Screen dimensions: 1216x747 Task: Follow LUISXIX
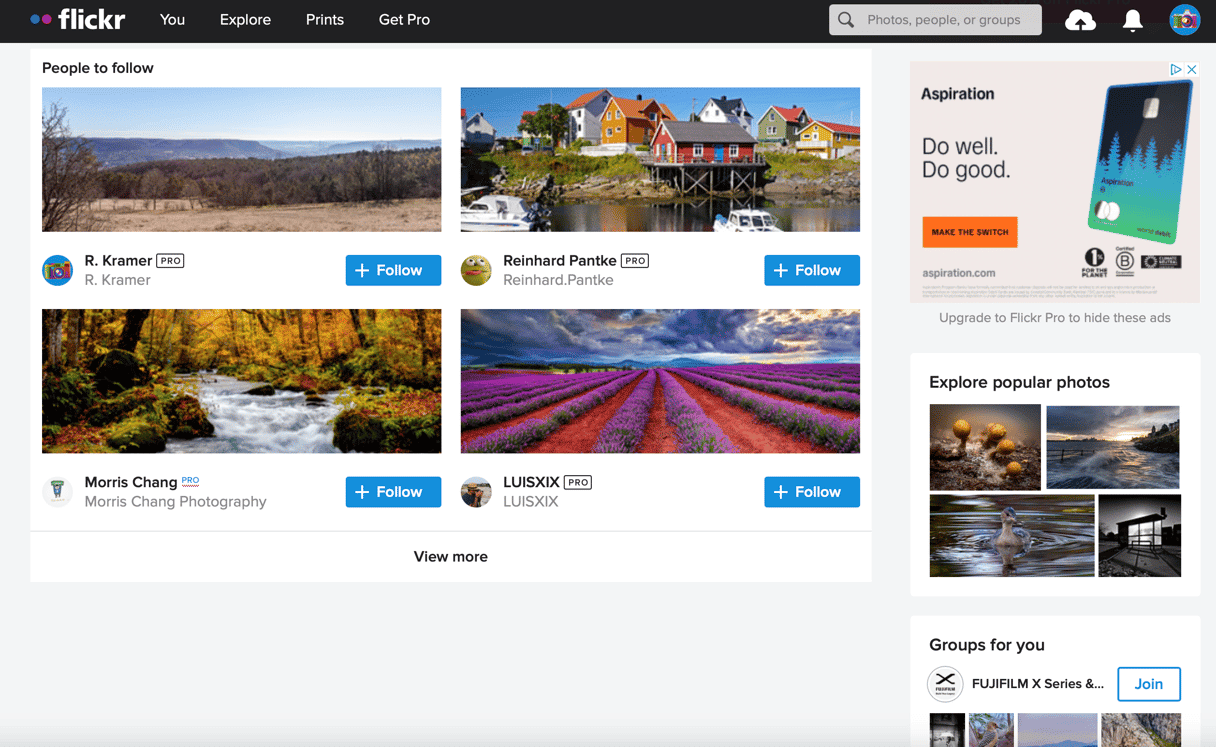click(811, 492)
